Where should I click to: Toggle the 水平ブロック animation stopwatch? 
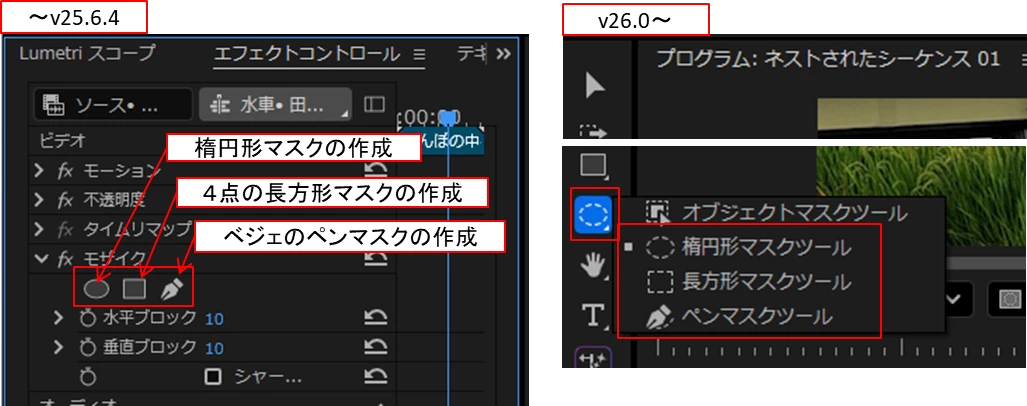[x=88, y=319]
